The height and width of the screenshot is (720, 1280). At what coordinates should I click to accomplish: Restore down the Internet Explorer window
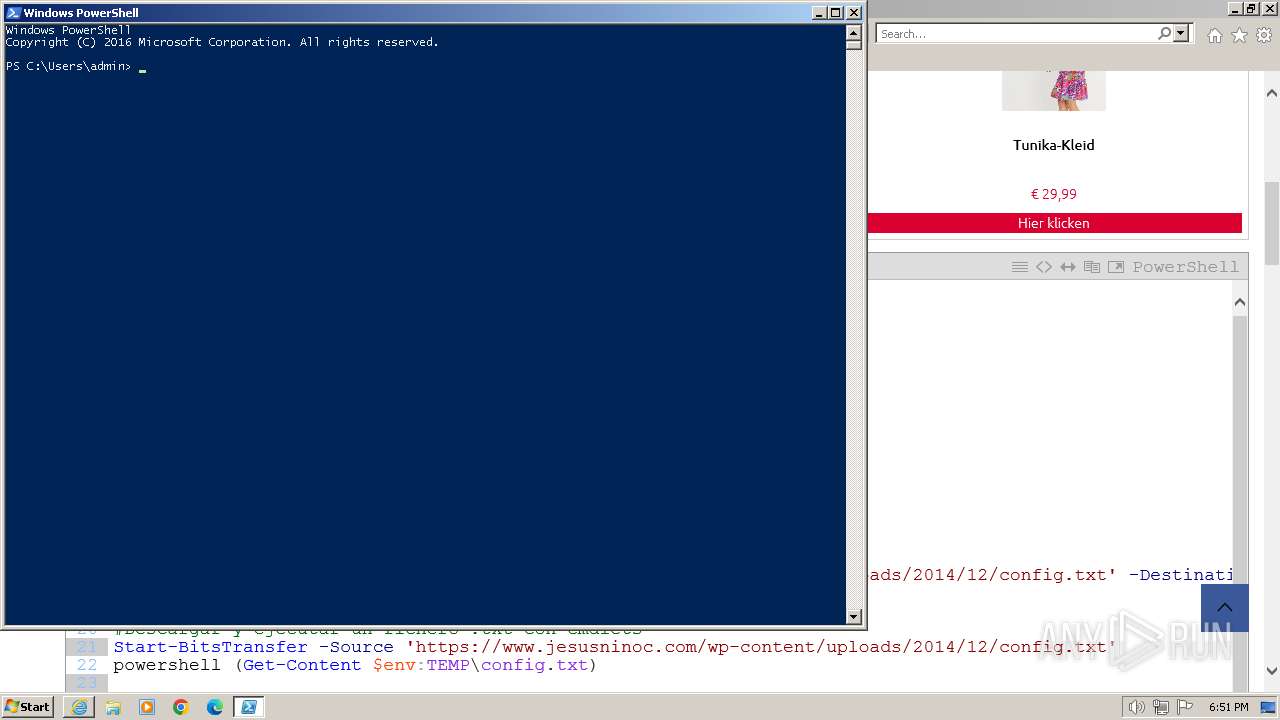click(x=1251, y=9)
